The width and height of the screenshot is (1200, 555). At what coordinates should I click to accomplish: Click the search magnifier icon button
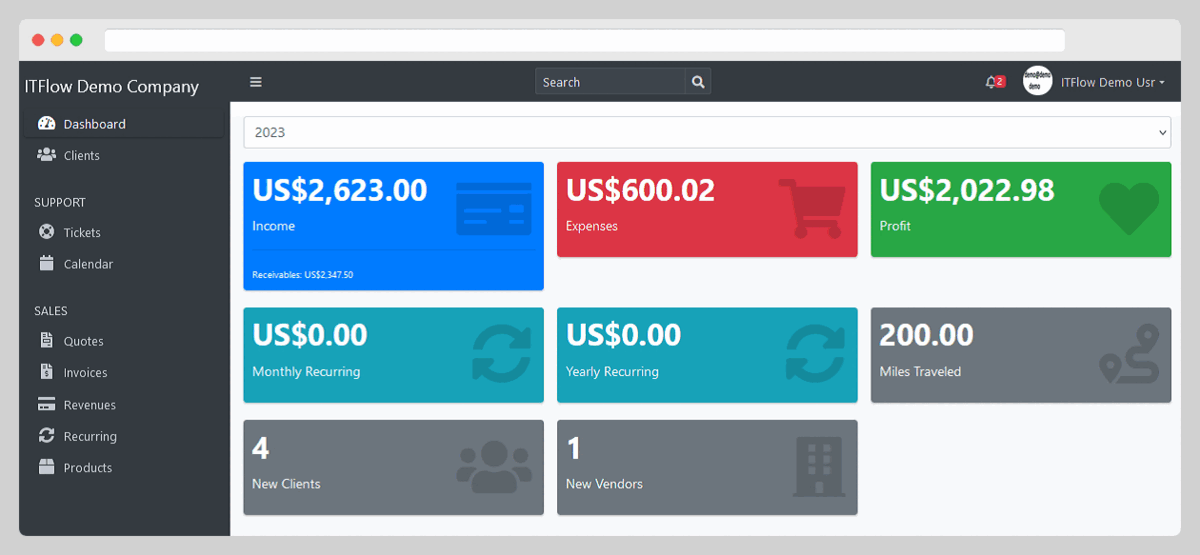click(698, 82)
